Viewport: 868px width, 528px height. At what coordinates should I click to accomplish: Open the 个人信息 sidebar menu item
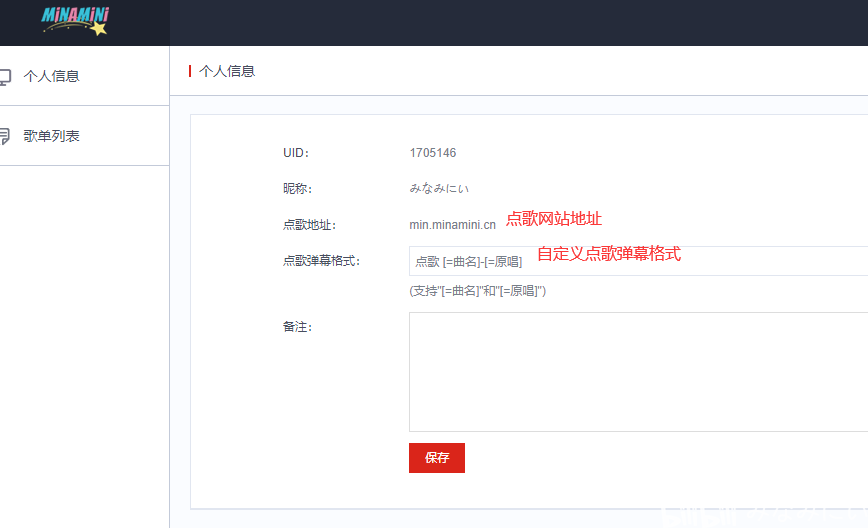point(84,76)
